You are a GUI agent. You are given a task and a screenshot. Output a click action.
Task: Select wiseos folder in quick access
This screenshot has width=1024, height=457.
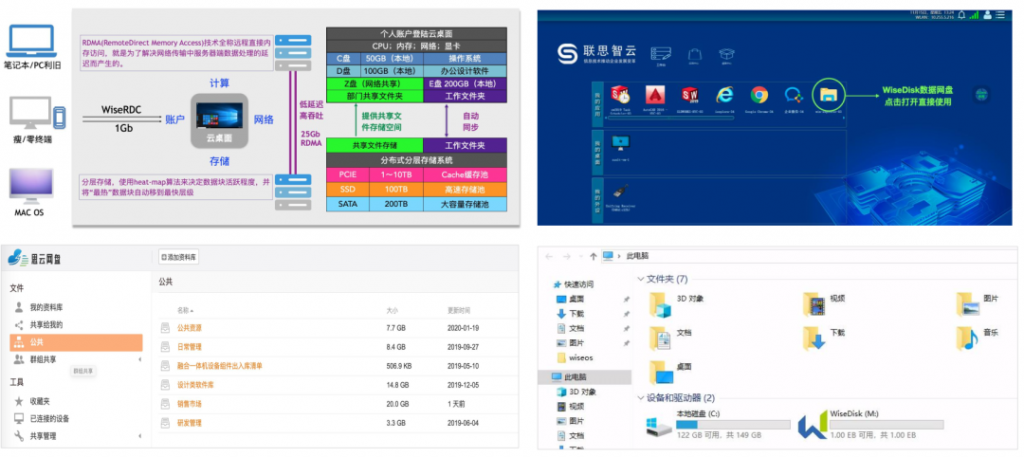(x=582, y=356)
